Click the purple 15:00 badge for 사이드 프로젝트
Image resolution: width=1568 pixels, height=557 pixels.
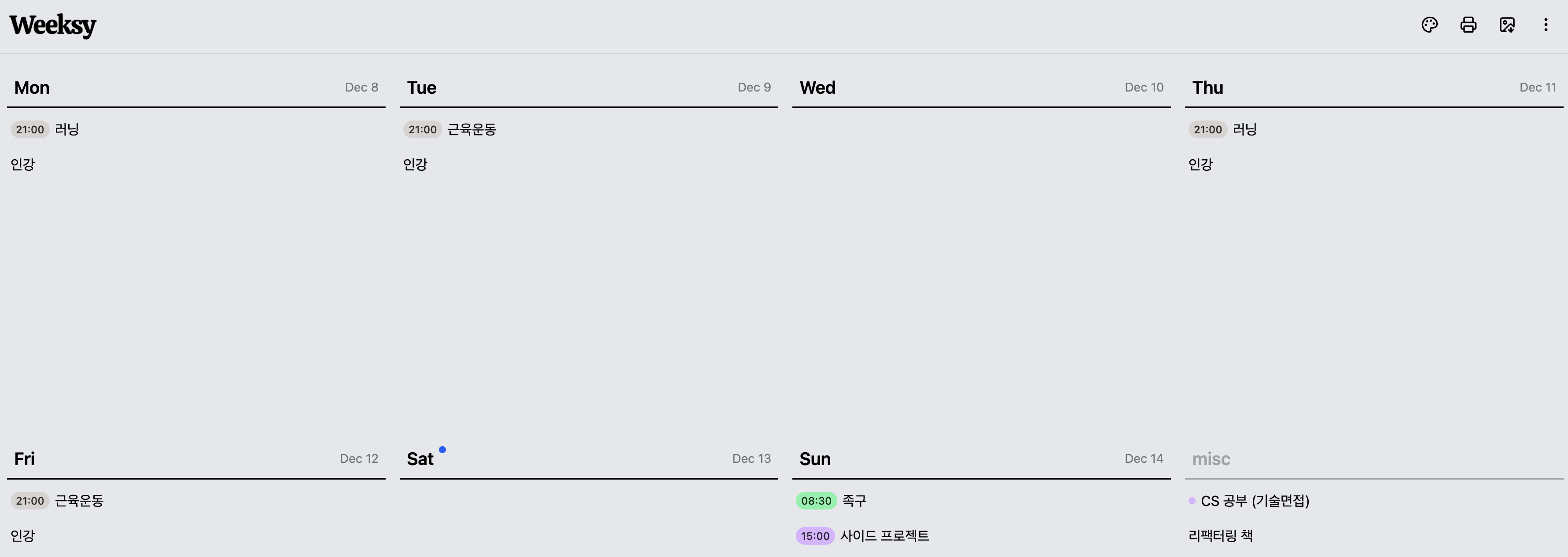815,536
